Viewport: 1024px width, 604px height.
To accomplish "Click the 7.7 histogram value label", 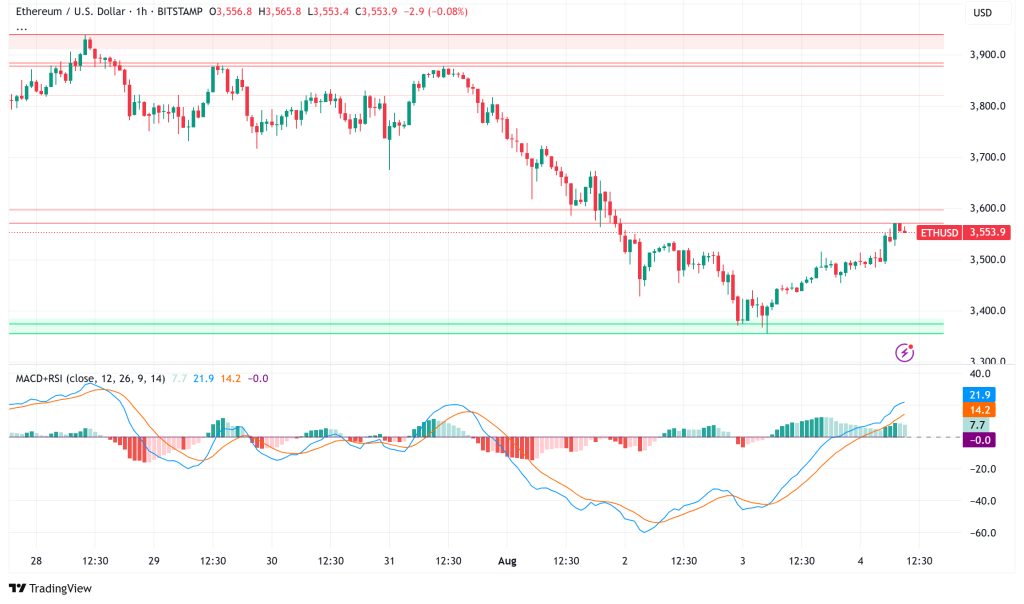I will pos(977,425).
